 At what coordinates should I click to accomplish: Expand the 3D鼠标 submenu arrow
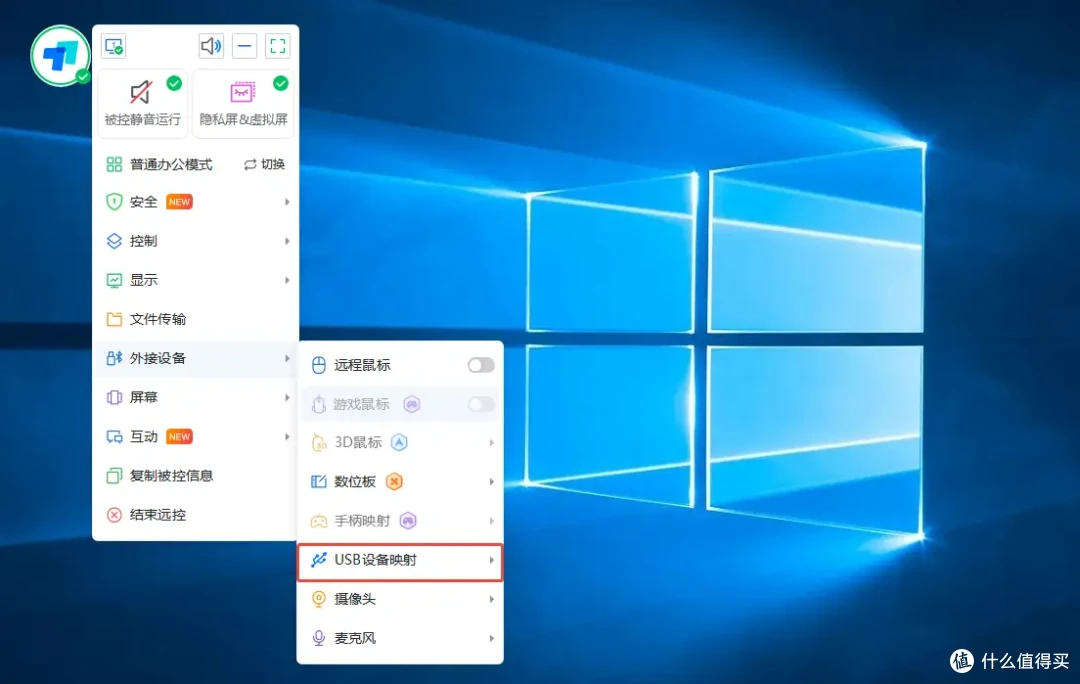click(x=492, y=442)
